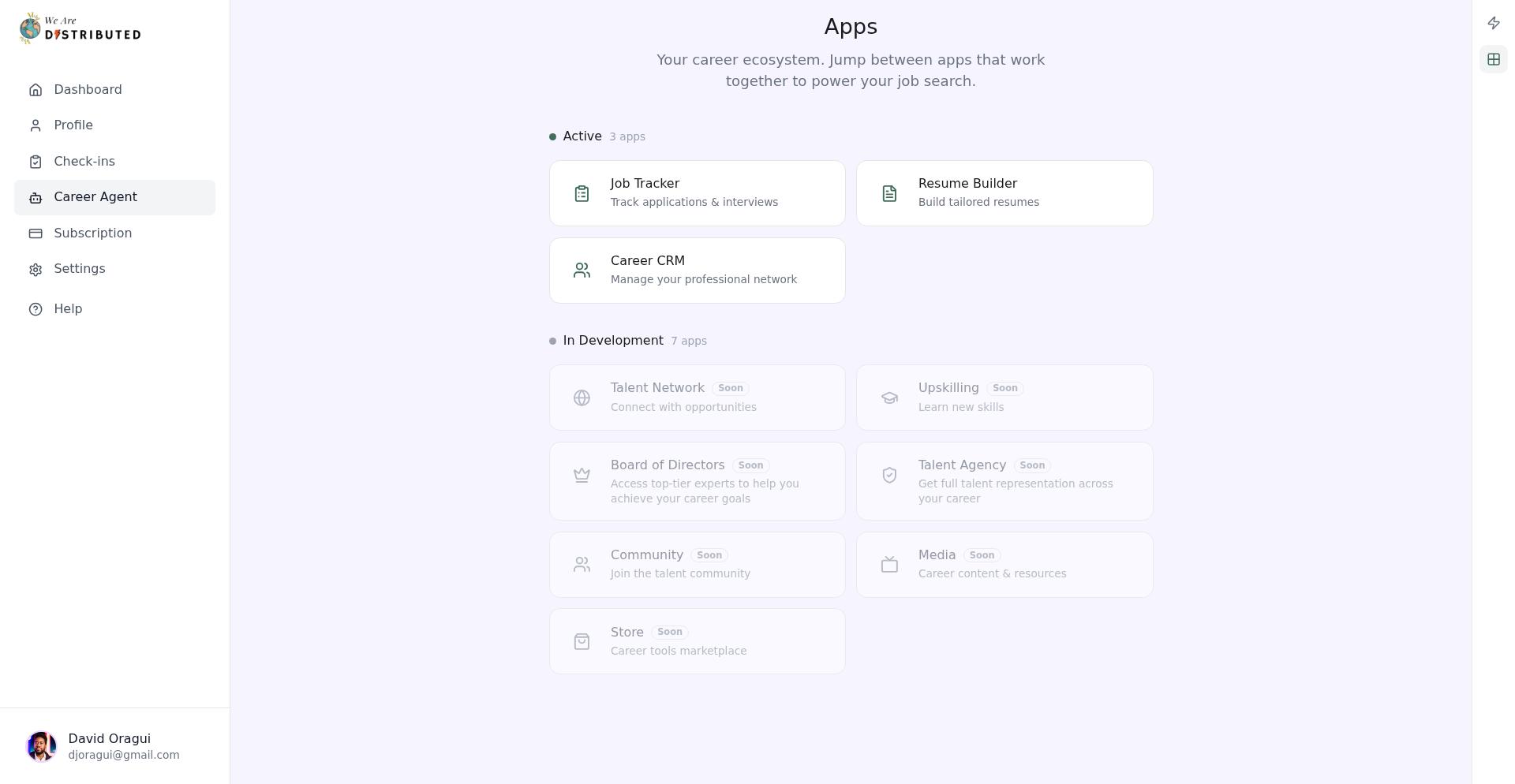
Task: Click the Upskilling graduation cap icon
Action: [889, 398]
